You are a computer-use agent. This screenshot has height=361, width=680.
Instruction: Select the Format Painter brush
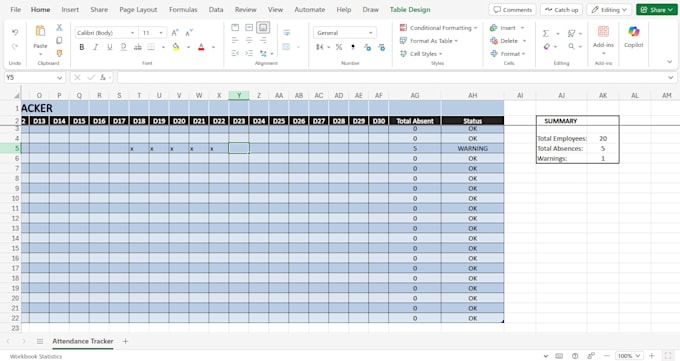tap(59, 53)
